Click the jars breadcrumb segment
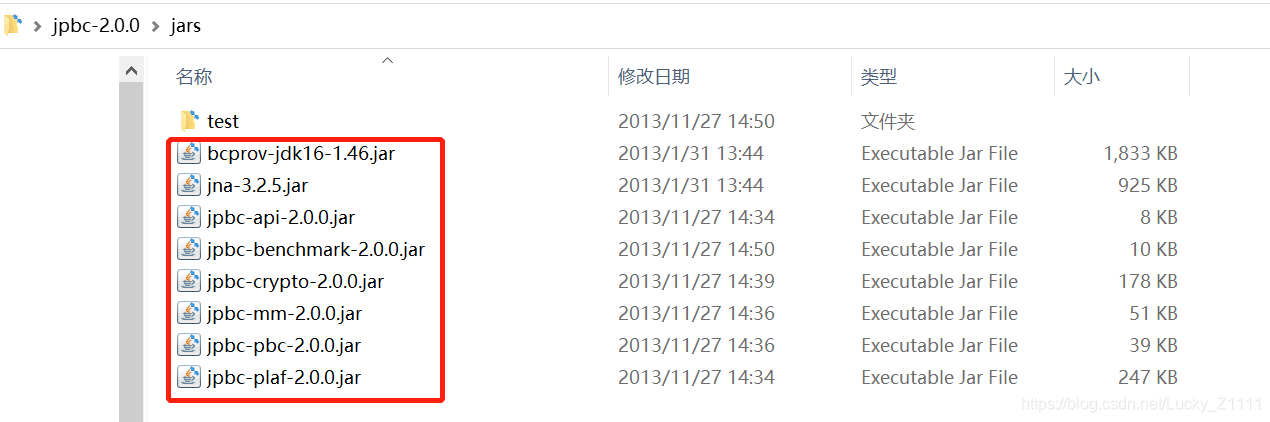The height and width of the screenshot is (422, 1270). coord(186,25)
